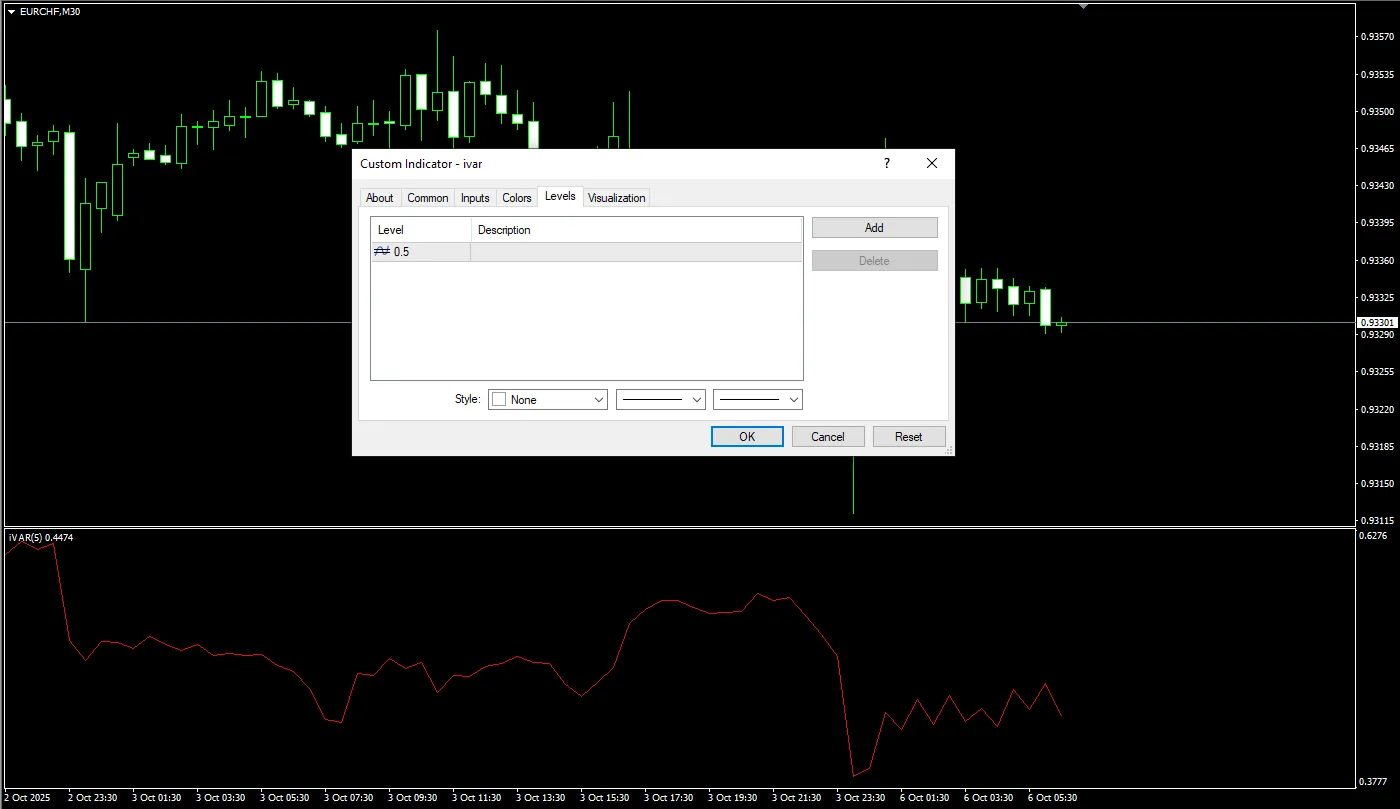The image size is (1400, 809).
Task: Click the Cancel button
Action: coord(828,437)
